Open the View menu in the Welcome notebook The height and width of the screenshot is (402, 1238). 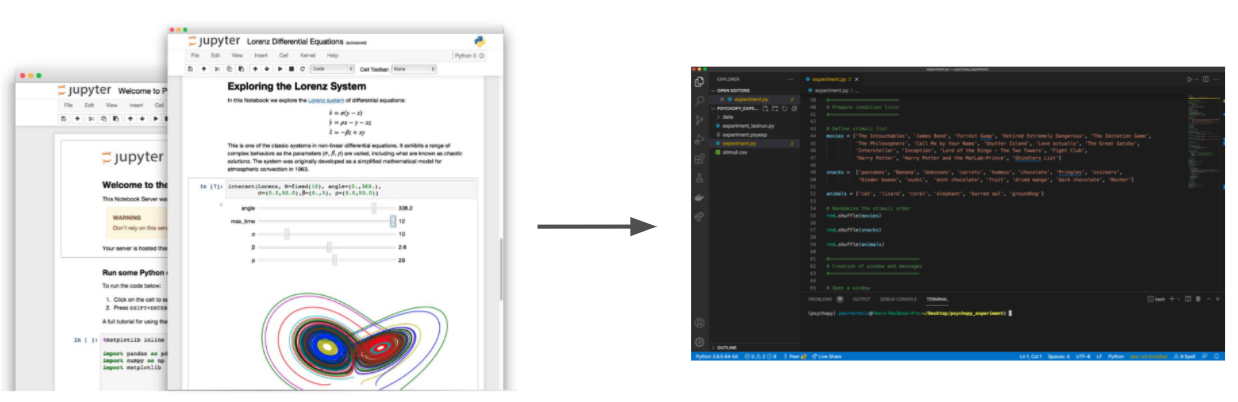click(112, 105)
